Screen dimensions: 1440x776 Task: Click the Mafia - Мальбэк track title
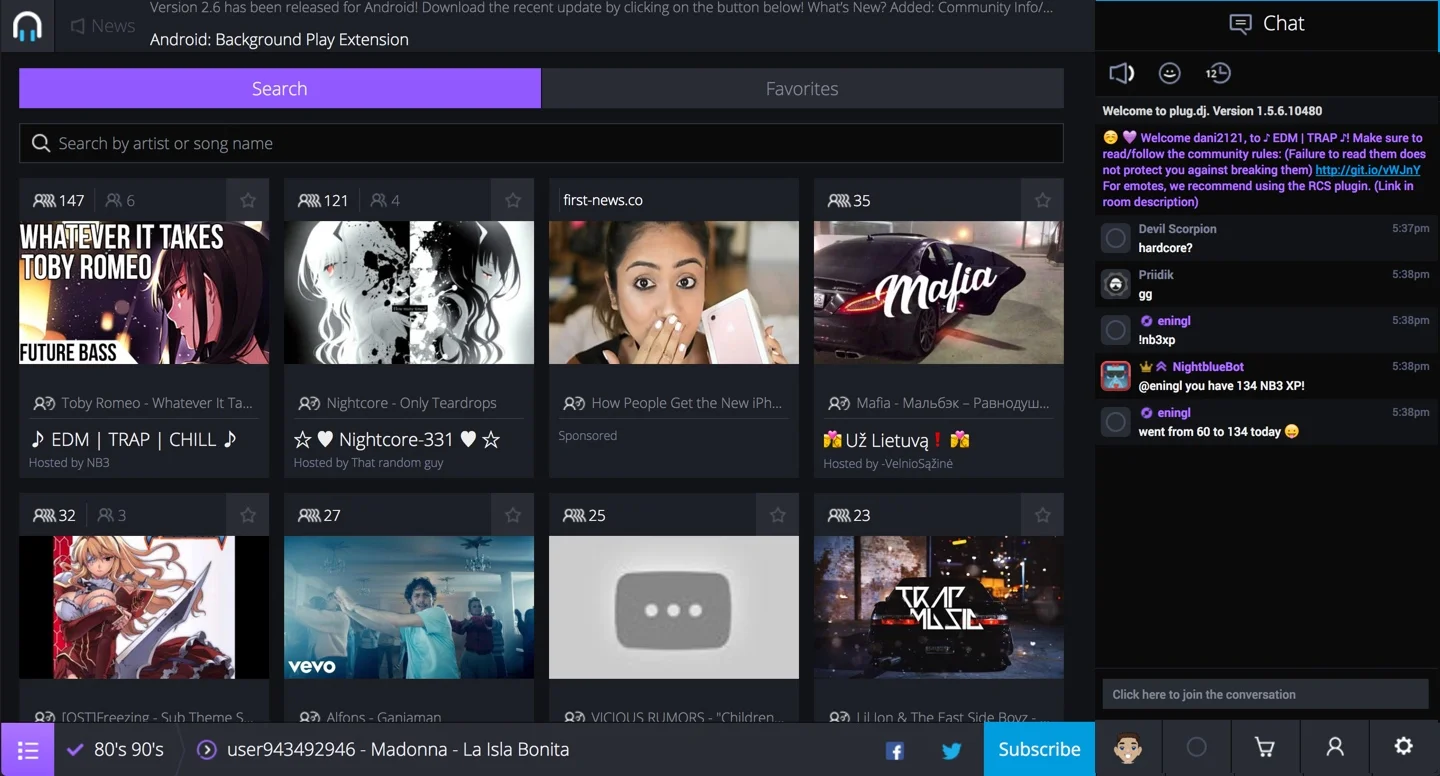pos(953,403)
